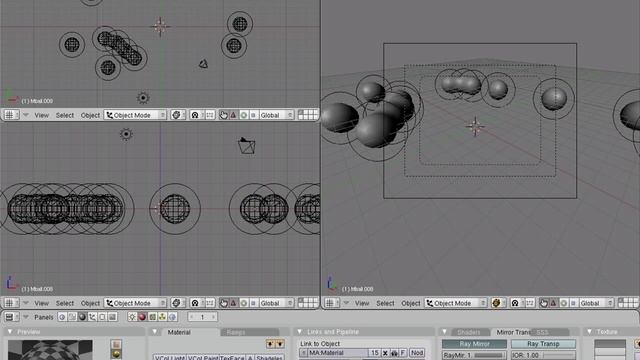Open Global orientation dropdown in bottom-left view header
The height and width of the screenshot is (360, 640).
coord(277,303)
